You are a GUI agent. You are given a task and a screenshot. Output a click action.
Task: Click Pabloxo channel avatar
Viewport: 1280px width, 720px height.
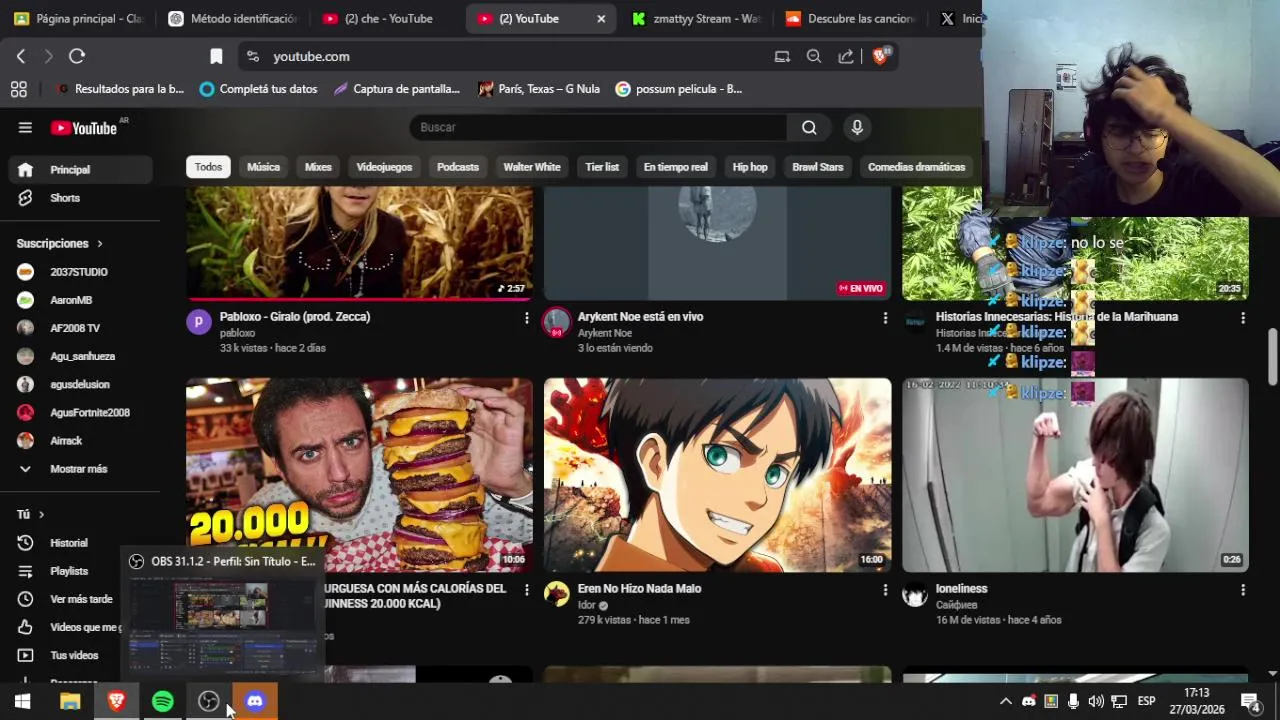(x=198, y=321)
